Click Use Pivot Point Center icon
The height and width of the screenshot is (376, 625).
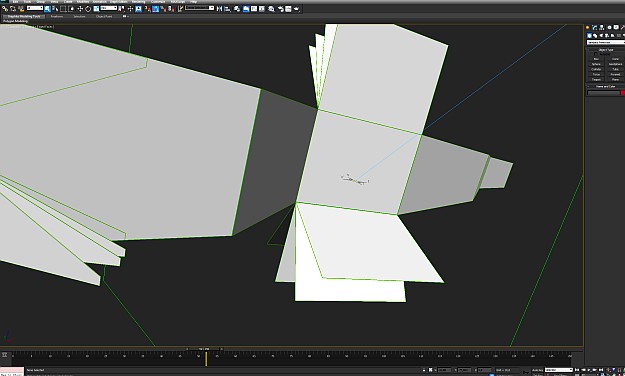[x=121, y=9]
